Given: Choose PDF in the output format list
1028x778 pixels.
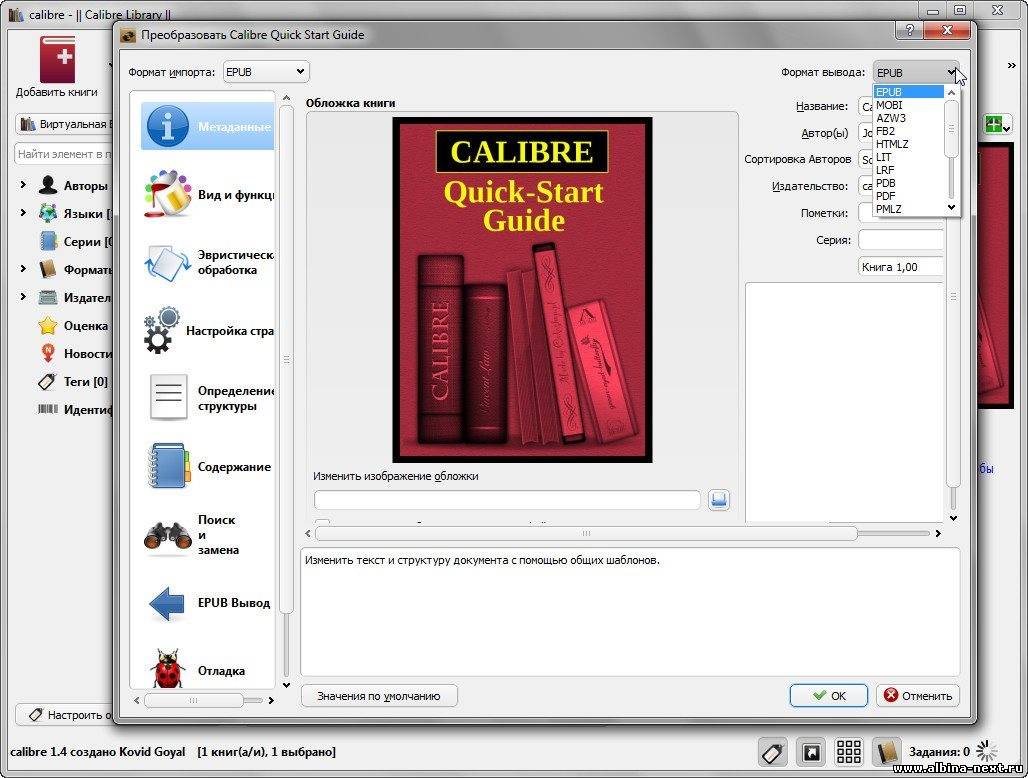Looking at the screenshot, I should pos(909,195).
